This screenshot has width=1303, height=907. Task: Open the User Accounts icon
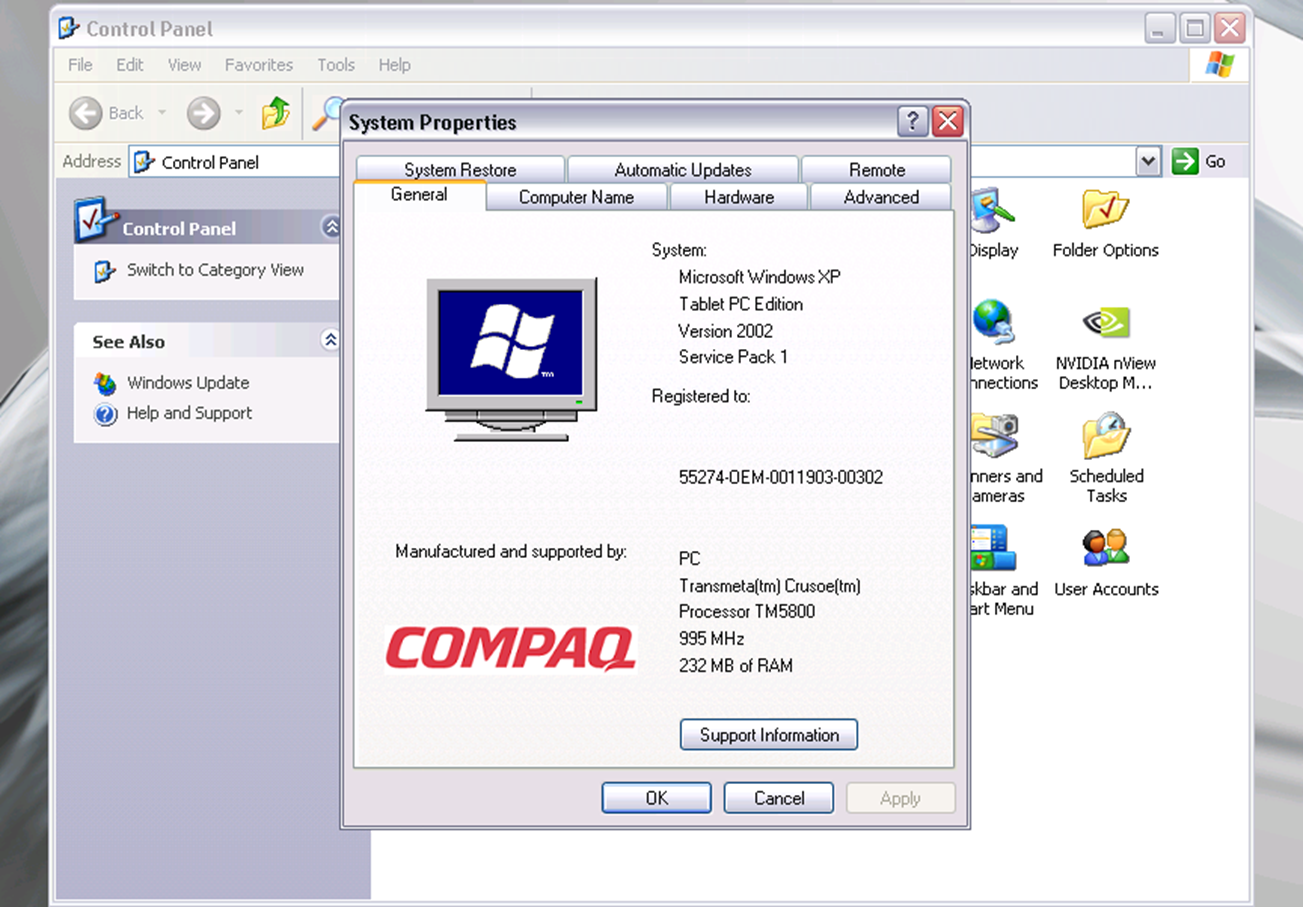click(x=1105, y=548)
